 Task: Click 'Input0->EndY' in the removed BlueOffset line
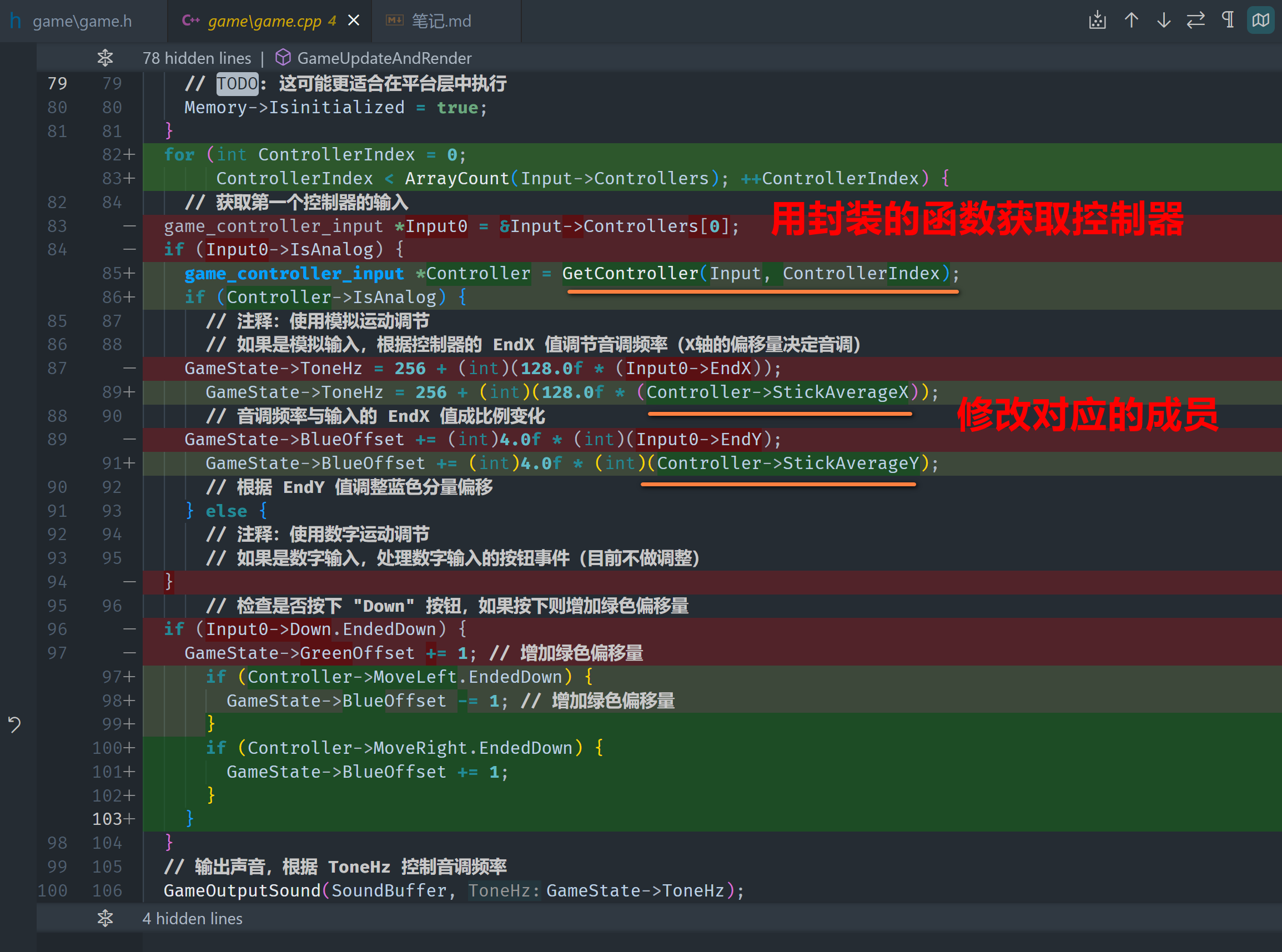(698, 440)
